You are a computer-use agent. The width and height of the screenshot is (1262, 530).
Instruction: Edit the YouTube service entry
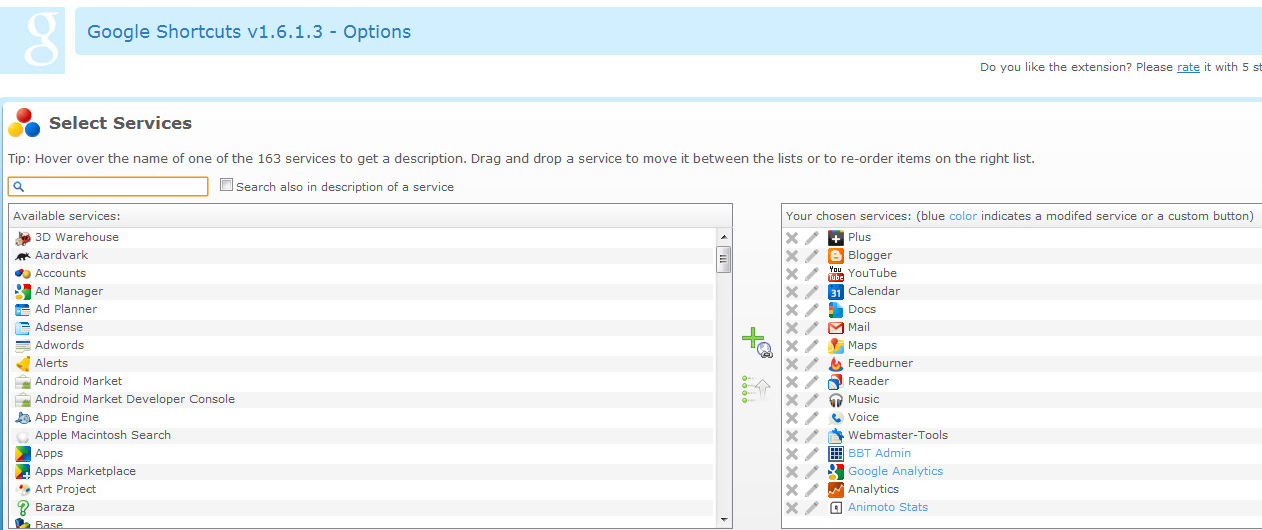[812, 274]
